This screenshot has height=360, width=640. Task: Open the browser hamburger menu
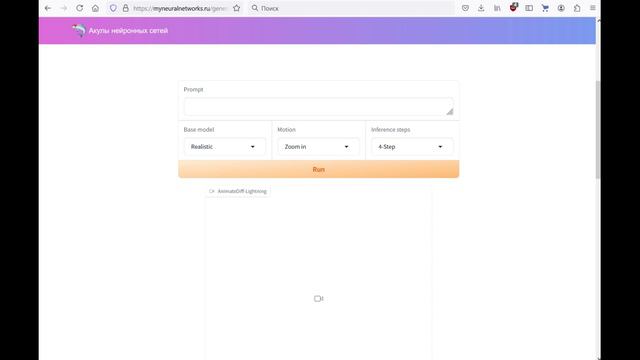tap(593, 8)
